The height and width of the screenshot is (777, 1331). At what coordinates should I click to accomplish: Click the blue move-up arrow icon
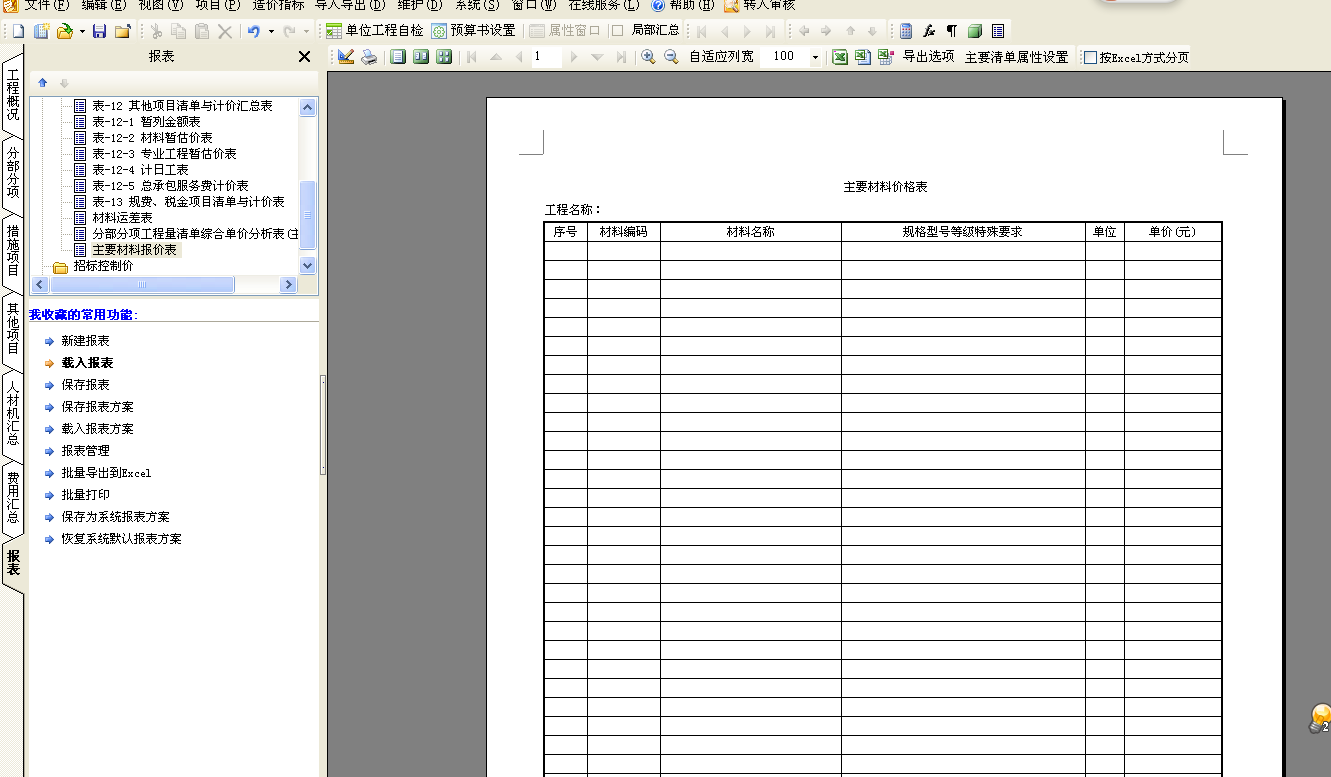pos(42,82)
